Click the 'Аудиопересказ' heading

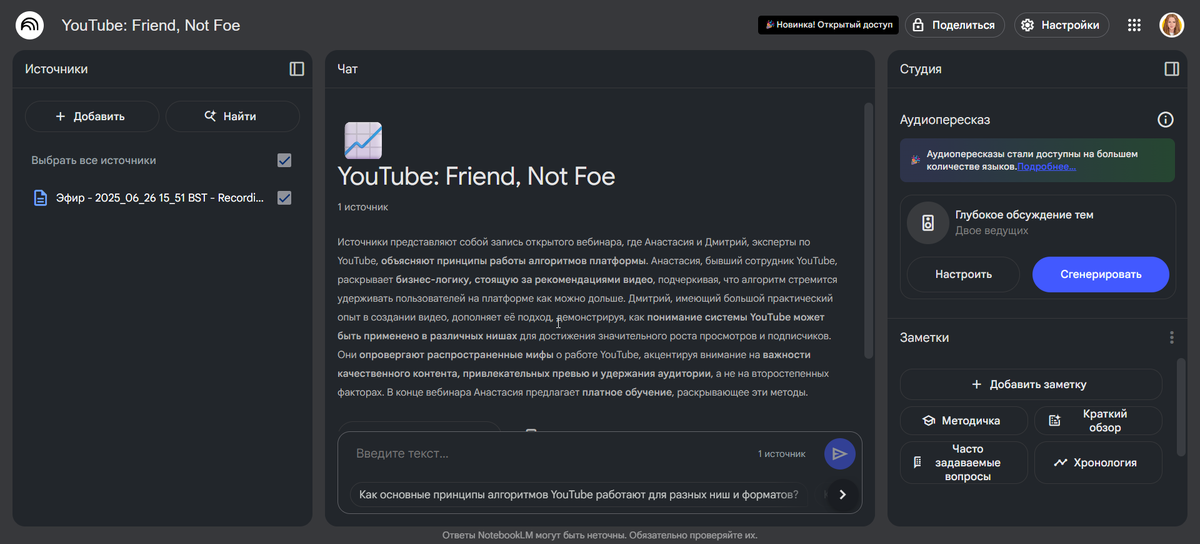click(945, 120)
